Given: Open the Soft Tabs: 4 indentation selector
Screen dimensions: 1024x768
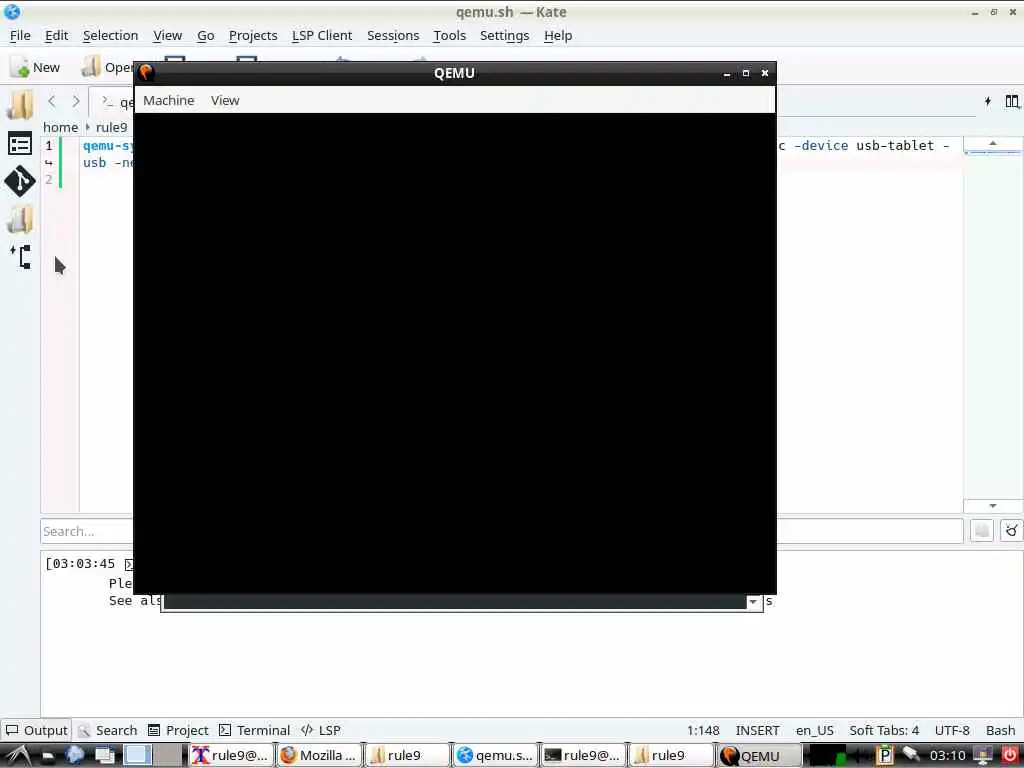Looking at the screenshot, I should pos(884,730).
